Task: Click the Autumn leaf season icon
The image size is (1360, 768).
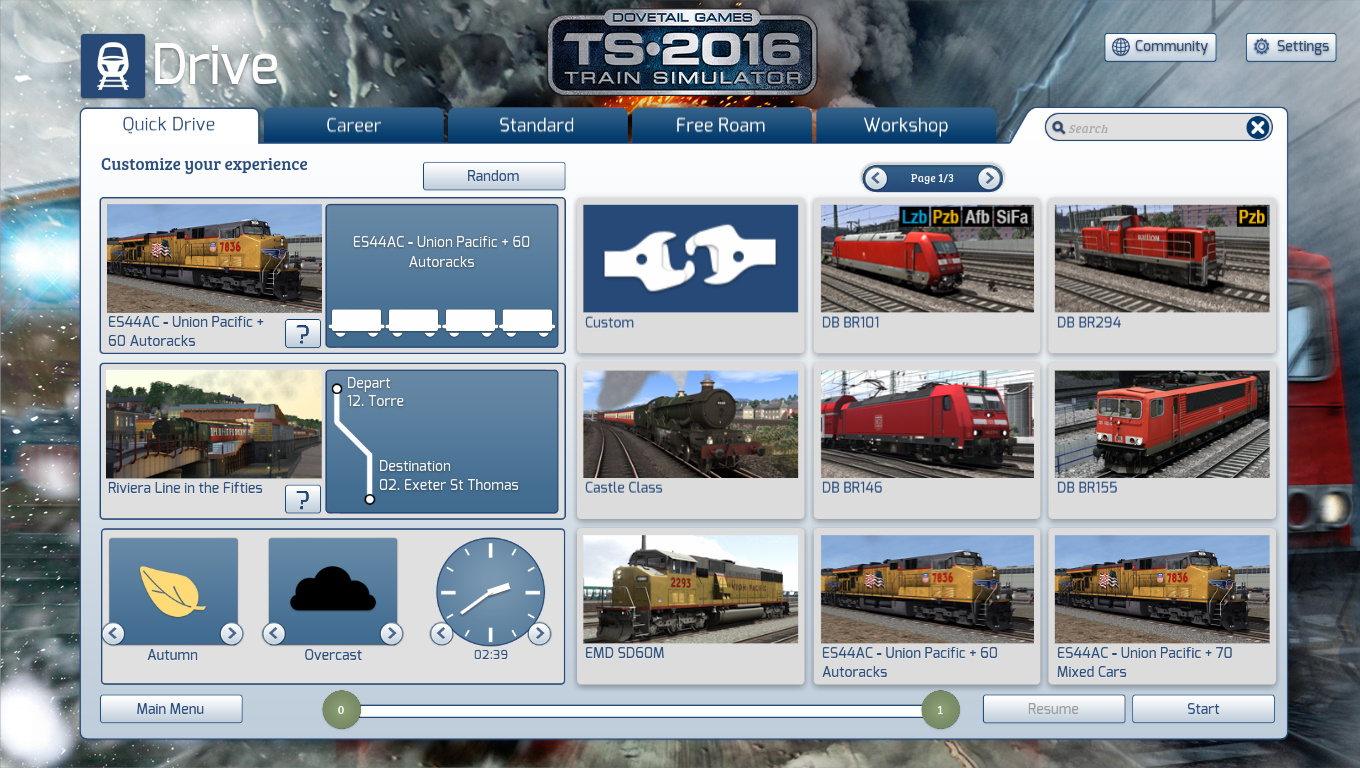Action: [x=173, y=591]
